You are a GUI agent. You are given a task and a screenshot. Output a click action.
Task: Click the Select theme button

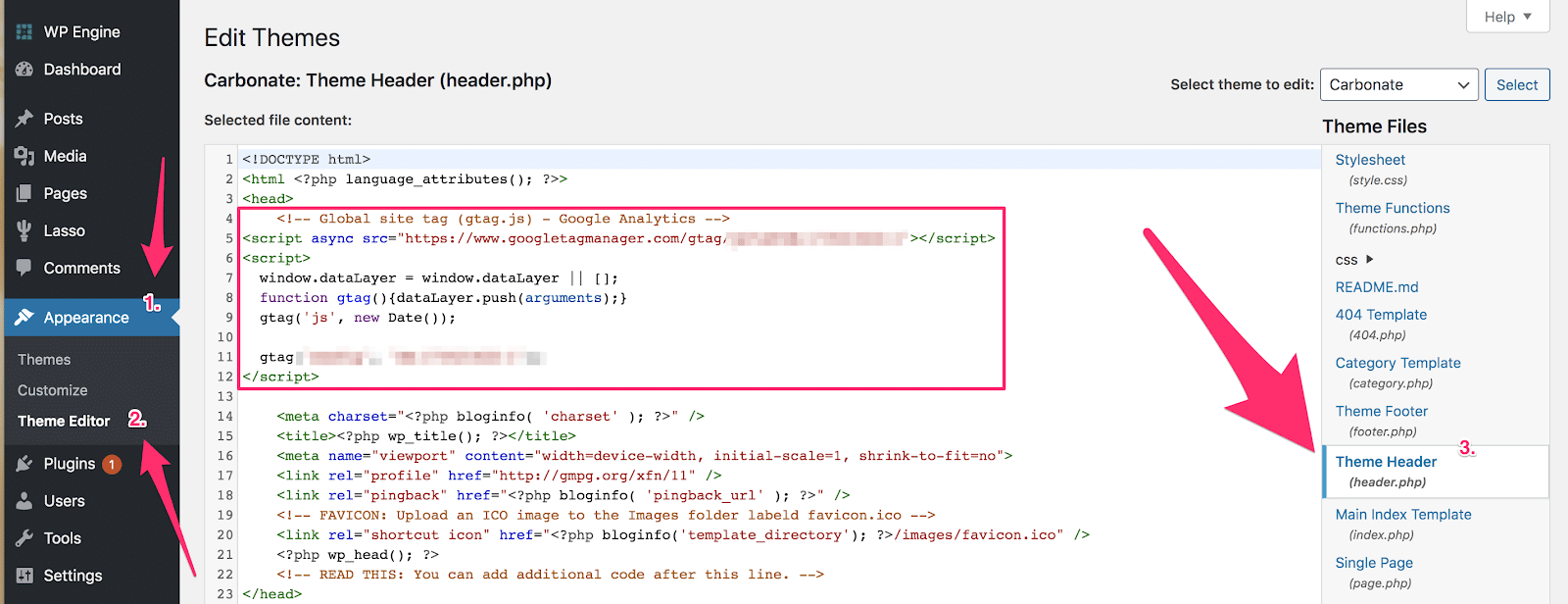1517,84
